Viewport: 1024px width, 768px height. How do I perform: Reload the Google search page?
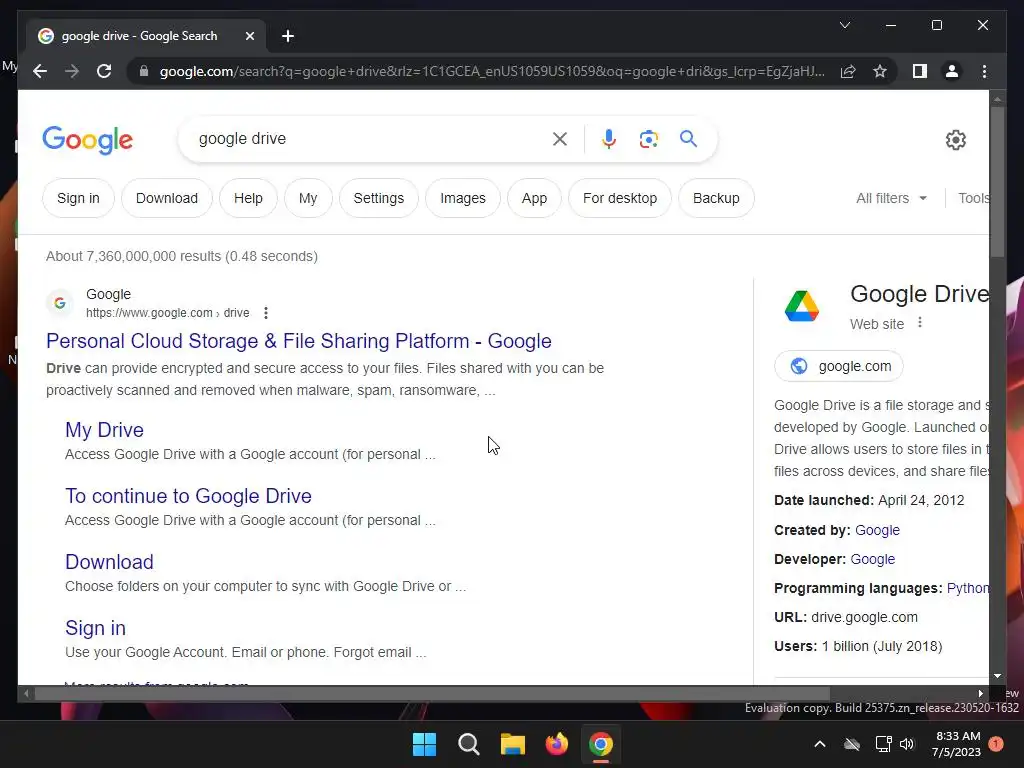point(104,71)
